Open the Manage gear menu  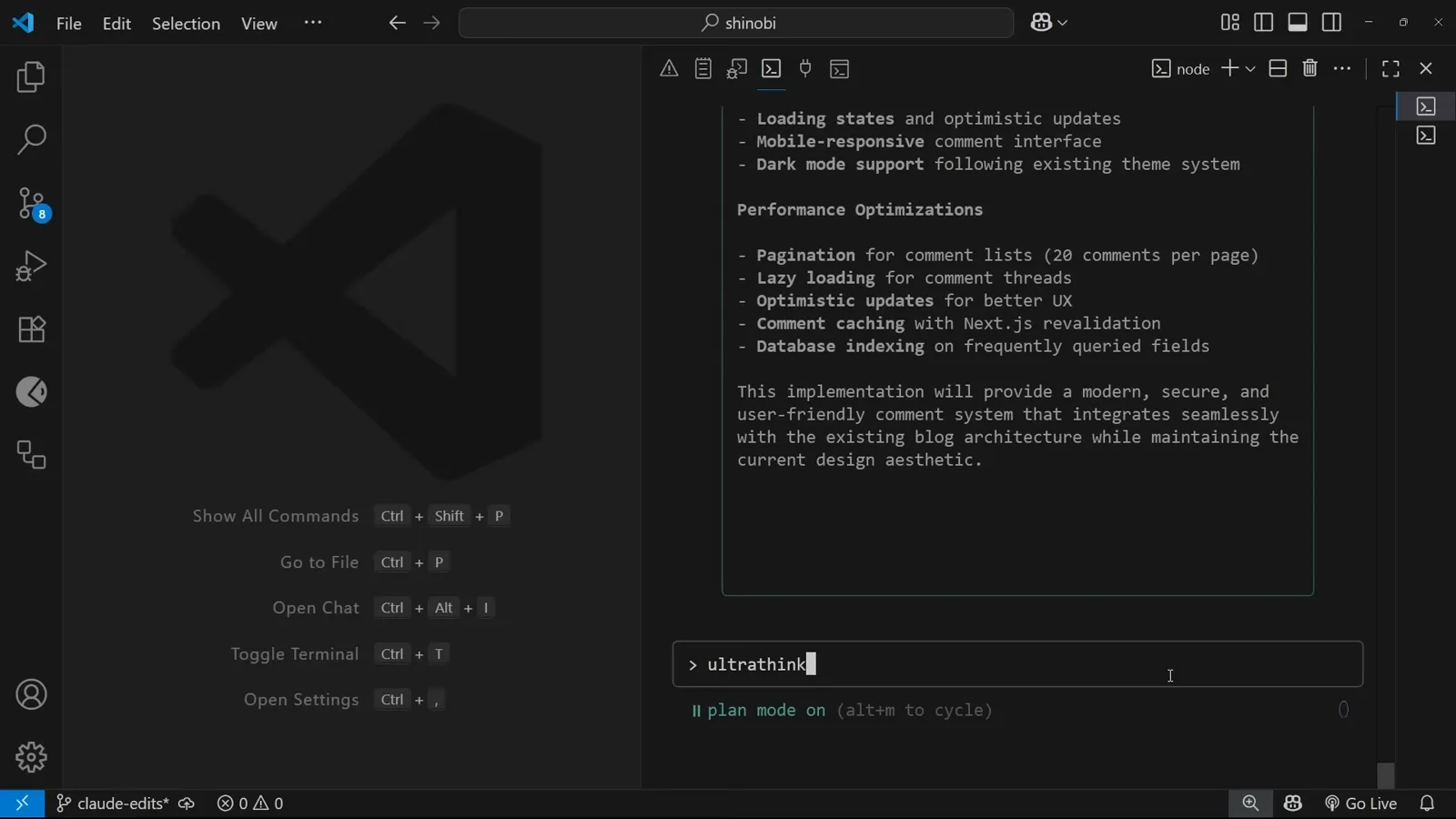click(x=31, y=757)
